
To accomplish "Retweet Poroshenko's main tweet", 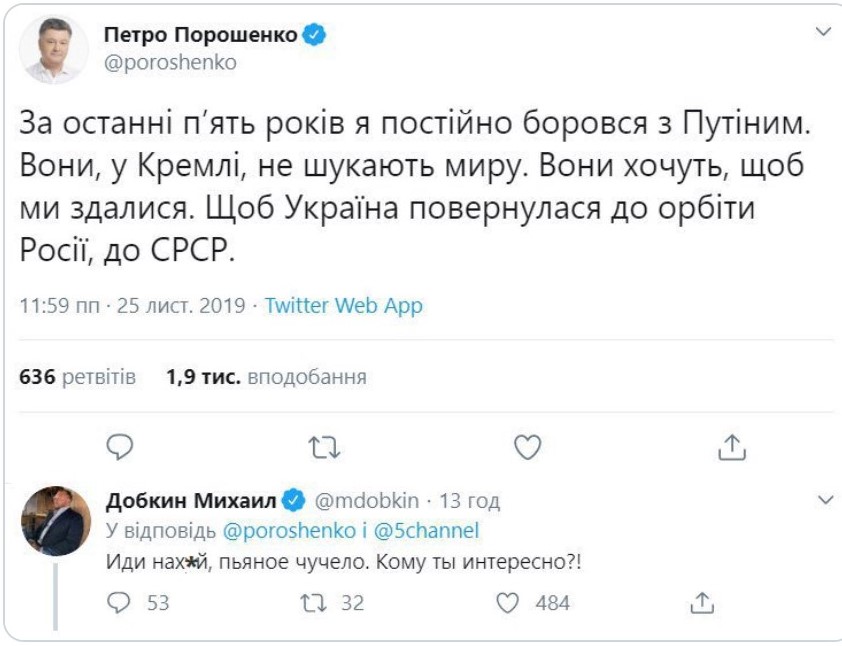I will (x=323, y=447).
